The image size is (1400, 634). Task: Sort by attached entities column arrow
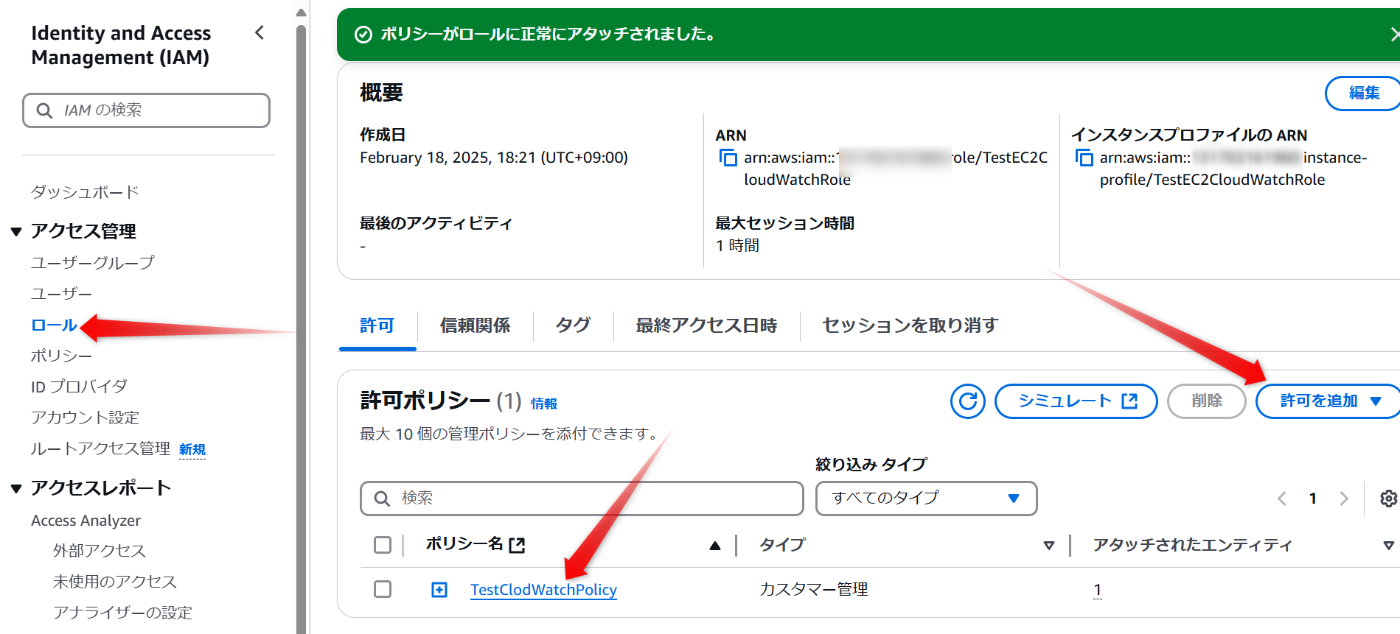point(1388,546)
